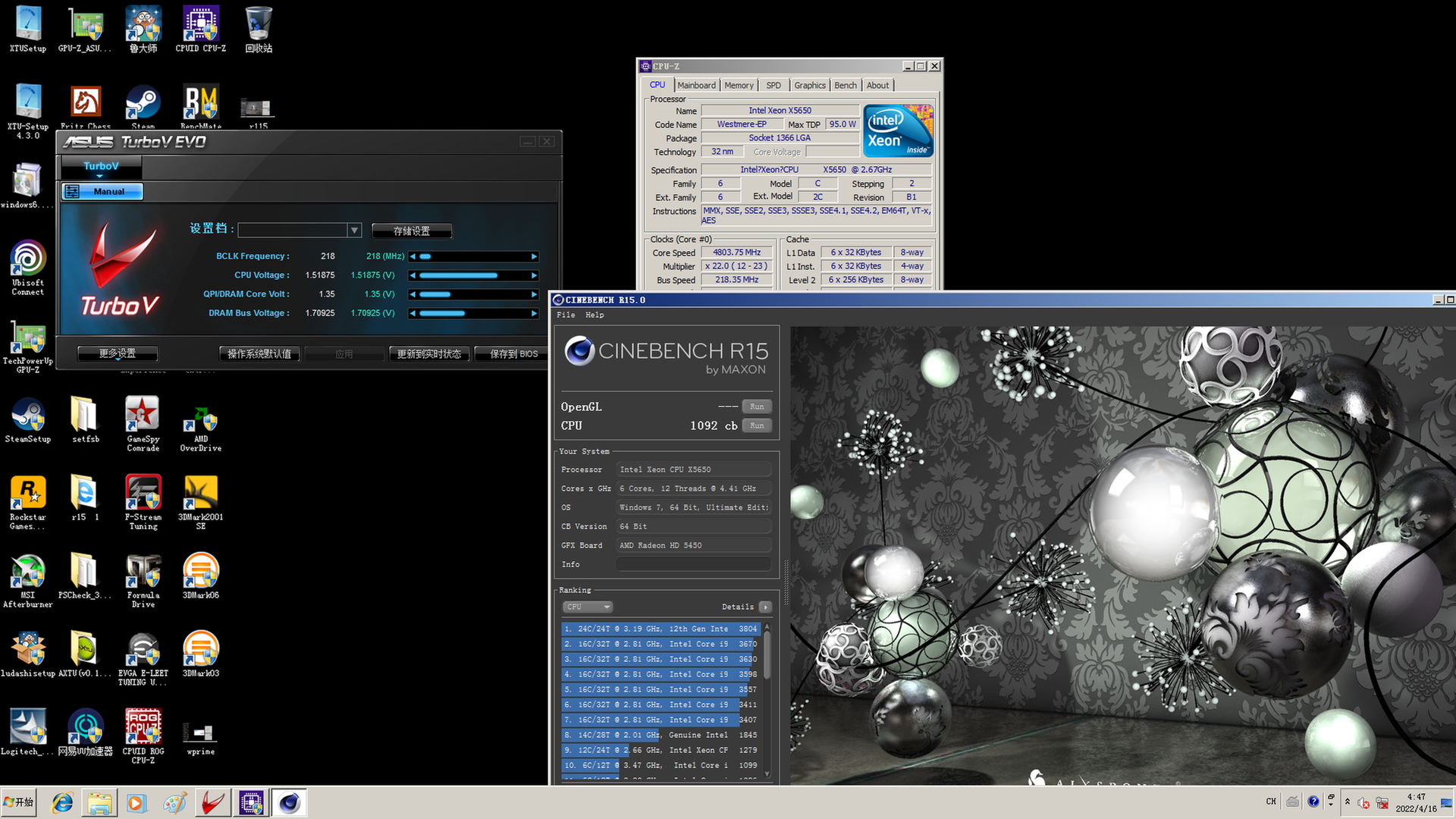This screenshot has height=819, width=1456.
Task: Run the OpenGL benchmark in Cinebench
Action: coord(757,406)
